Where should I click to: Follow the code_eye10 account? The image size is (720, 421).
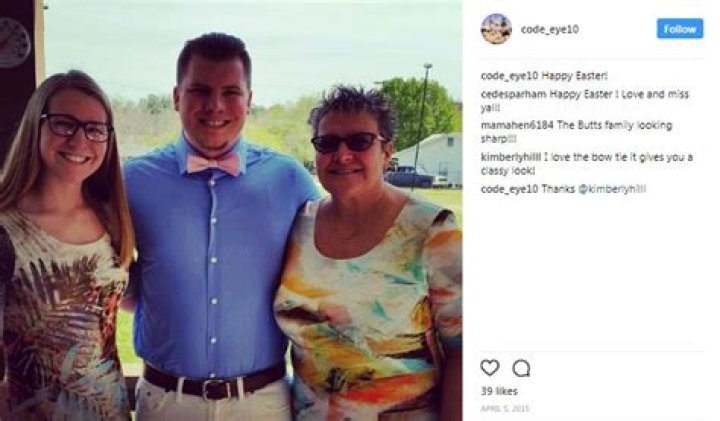click(x=680, y=29)
